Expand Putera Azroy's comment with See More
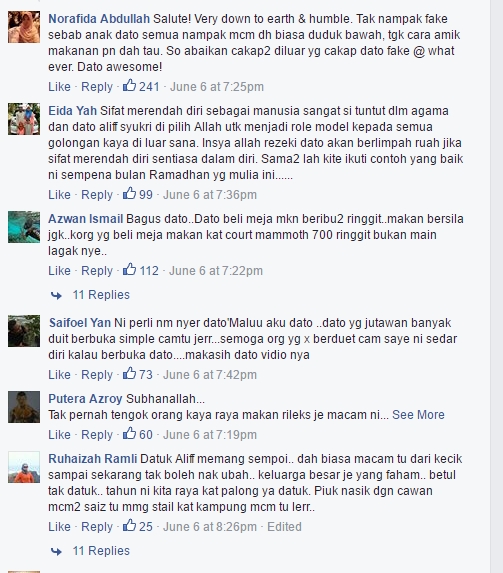The width and height of the screenshot is (503, 573). click(418, 415)
